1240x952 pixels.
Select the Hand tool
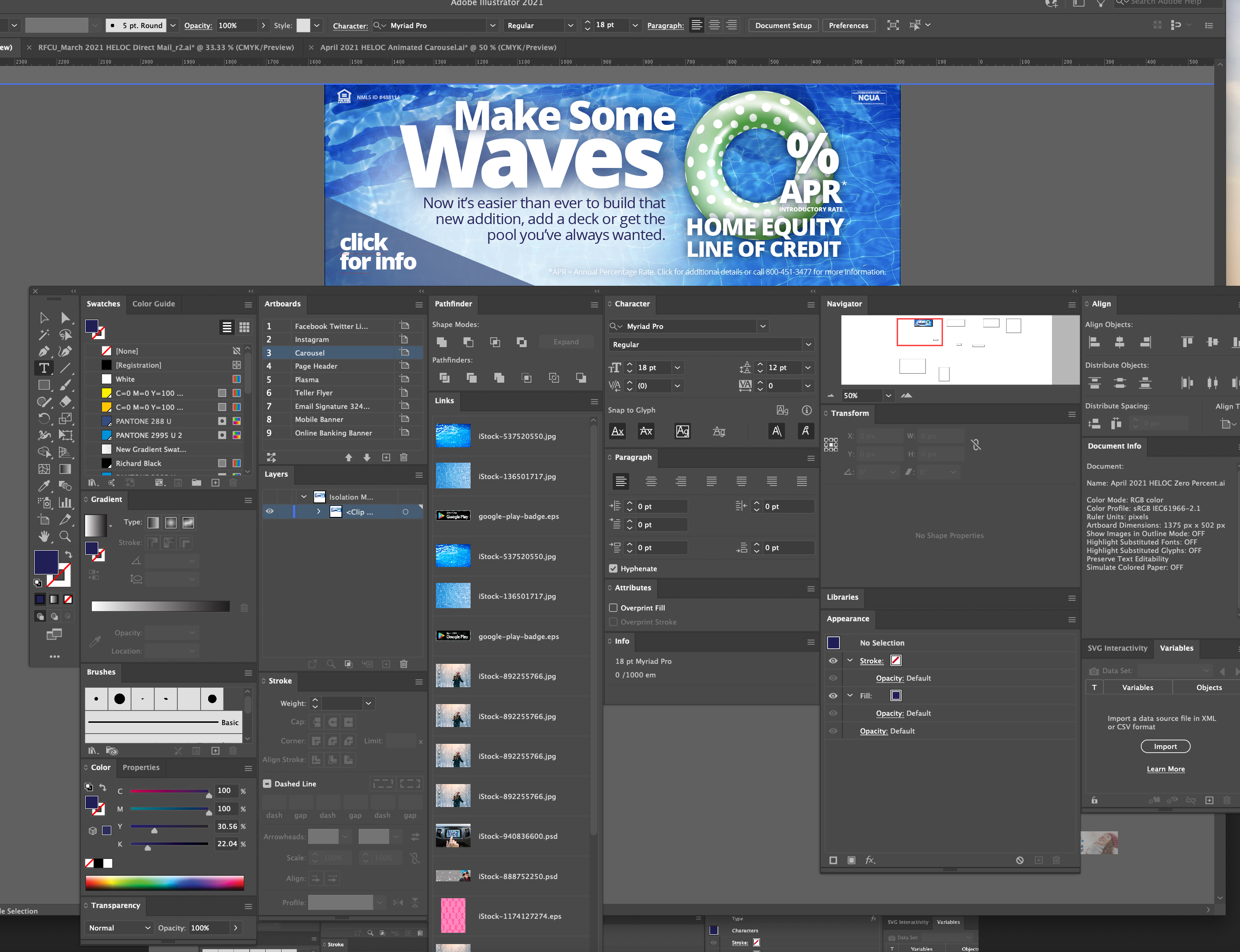pyautogui.click(x=44, y=537)
